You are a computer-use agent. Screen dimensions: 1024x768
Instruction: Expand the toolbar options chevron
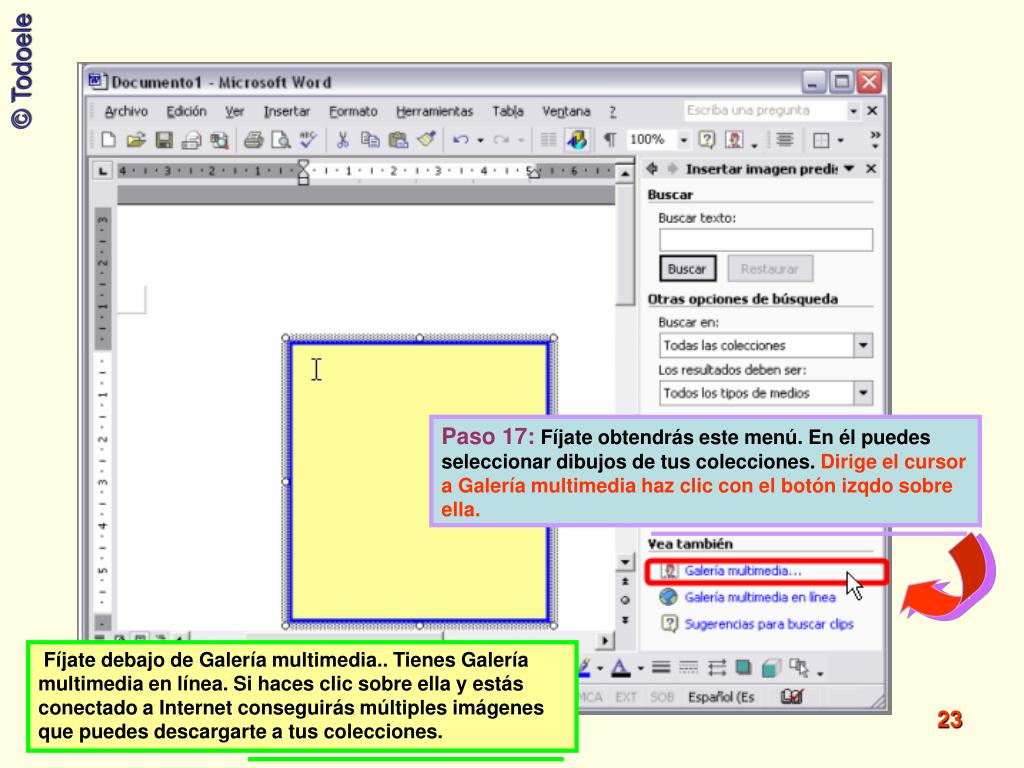[x=874, y=138]
